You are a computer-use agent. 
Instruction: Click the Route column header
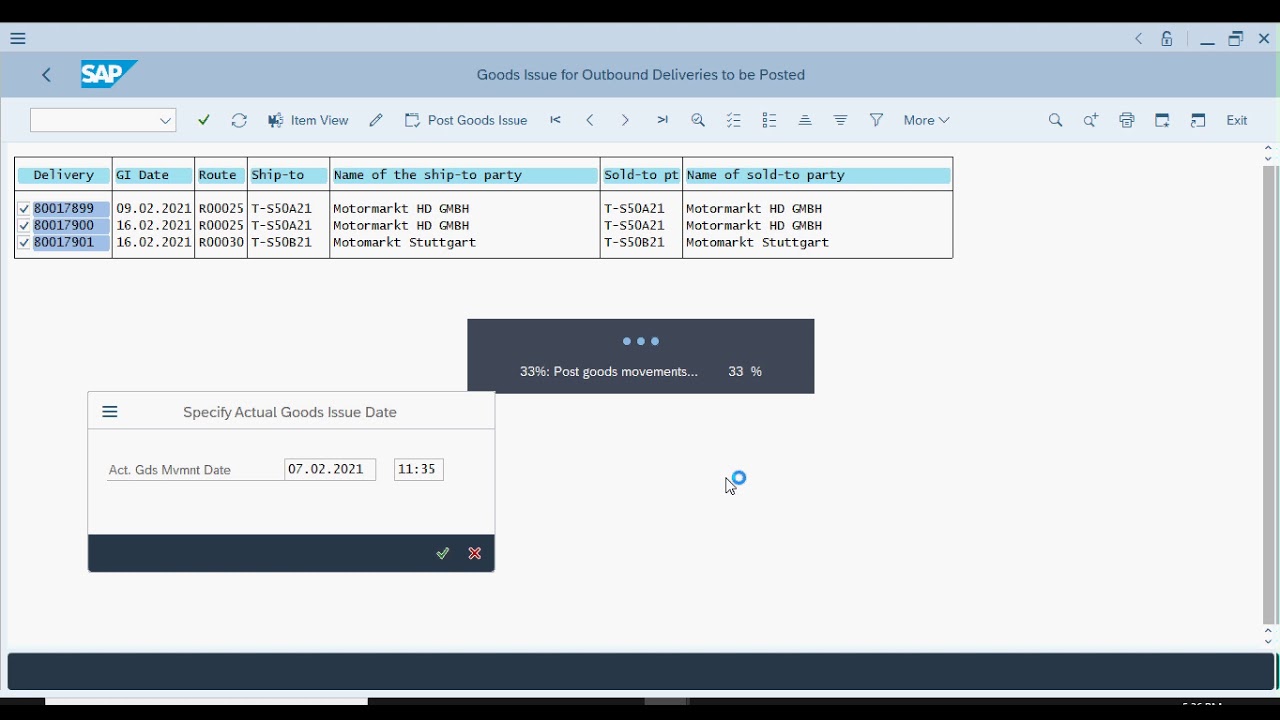[221, 175]
